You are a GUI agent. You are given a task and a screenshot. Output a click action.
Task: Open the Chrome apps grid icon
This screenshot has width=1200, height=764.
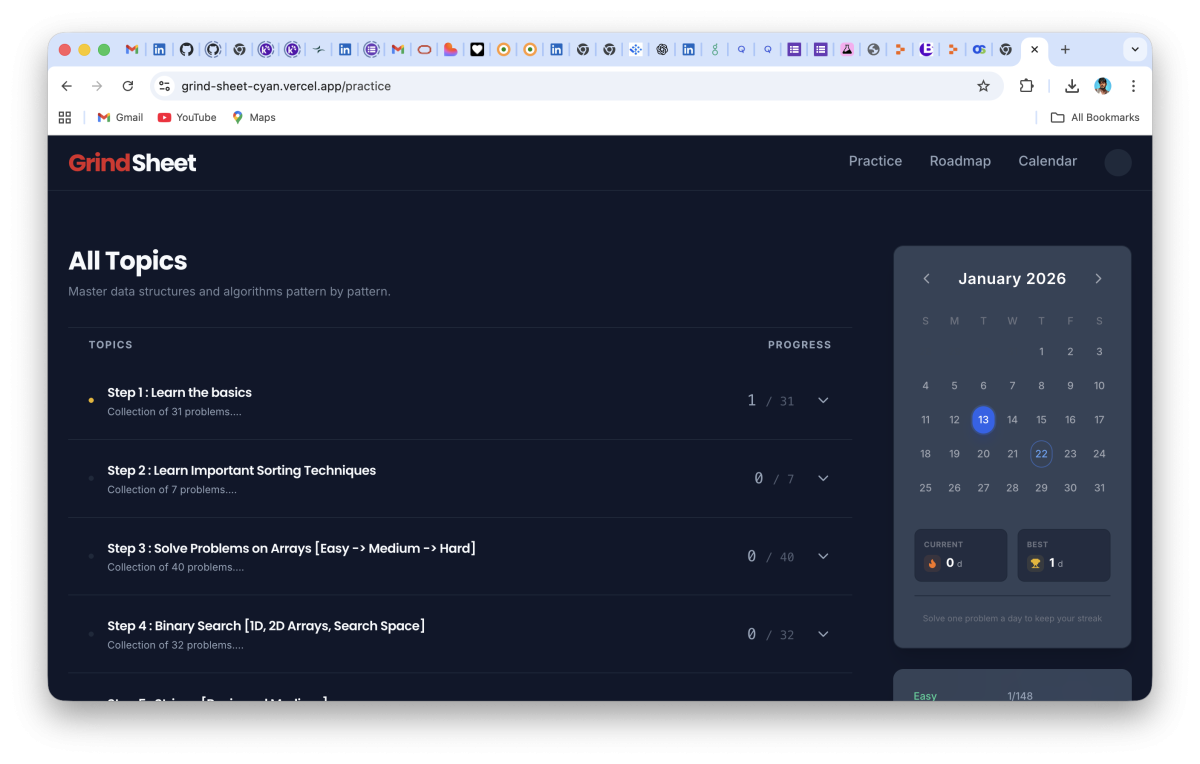65,117
